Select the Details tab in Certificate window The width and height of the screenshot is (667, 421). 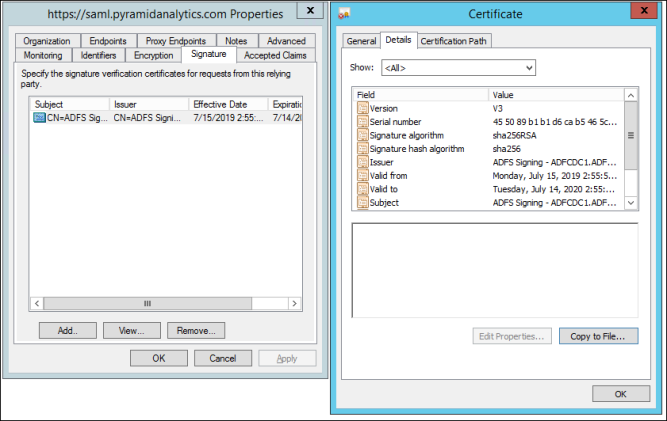(x=398, y=40)
